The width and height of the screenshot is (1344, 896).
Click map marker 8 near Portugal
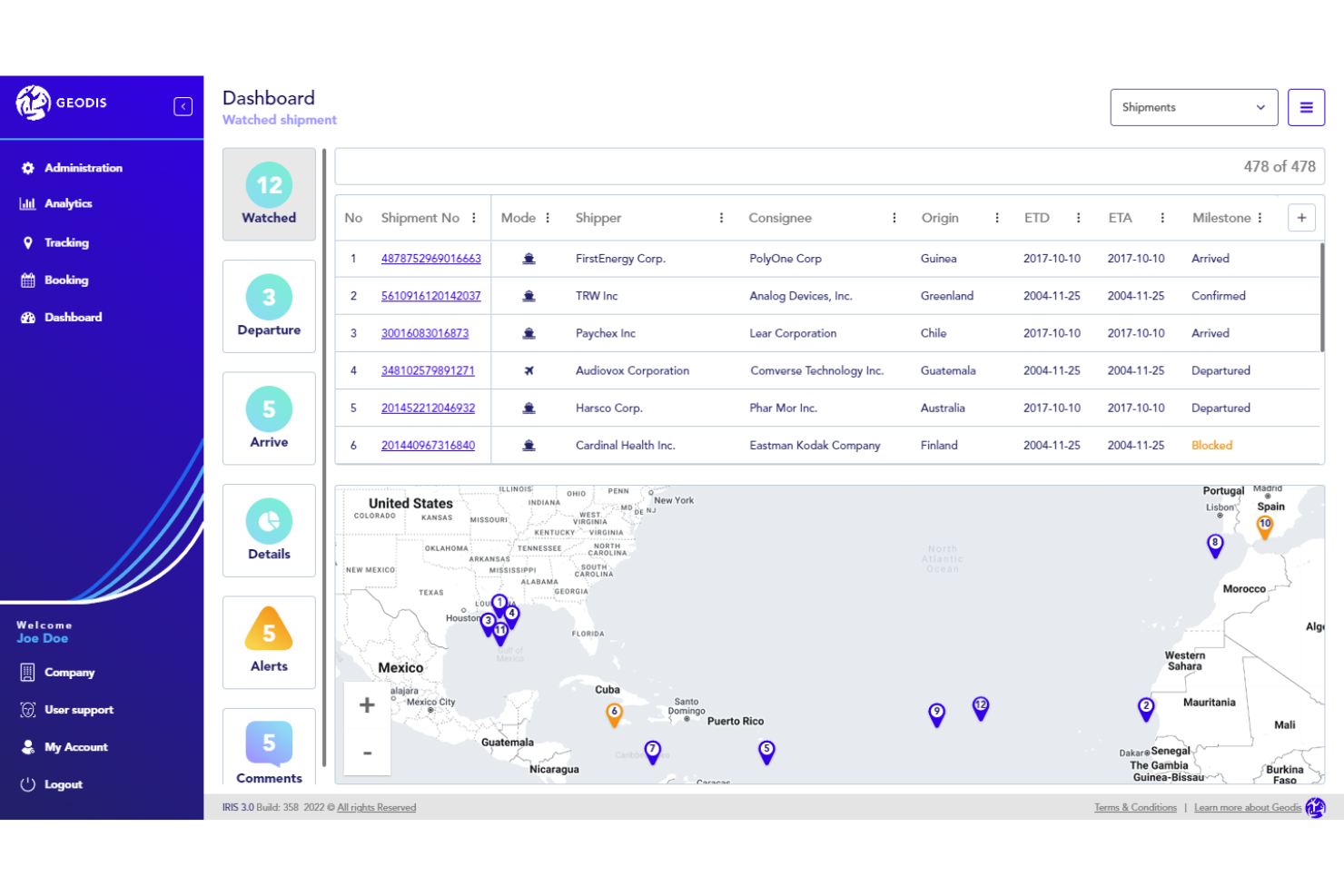pos(1215,545)
